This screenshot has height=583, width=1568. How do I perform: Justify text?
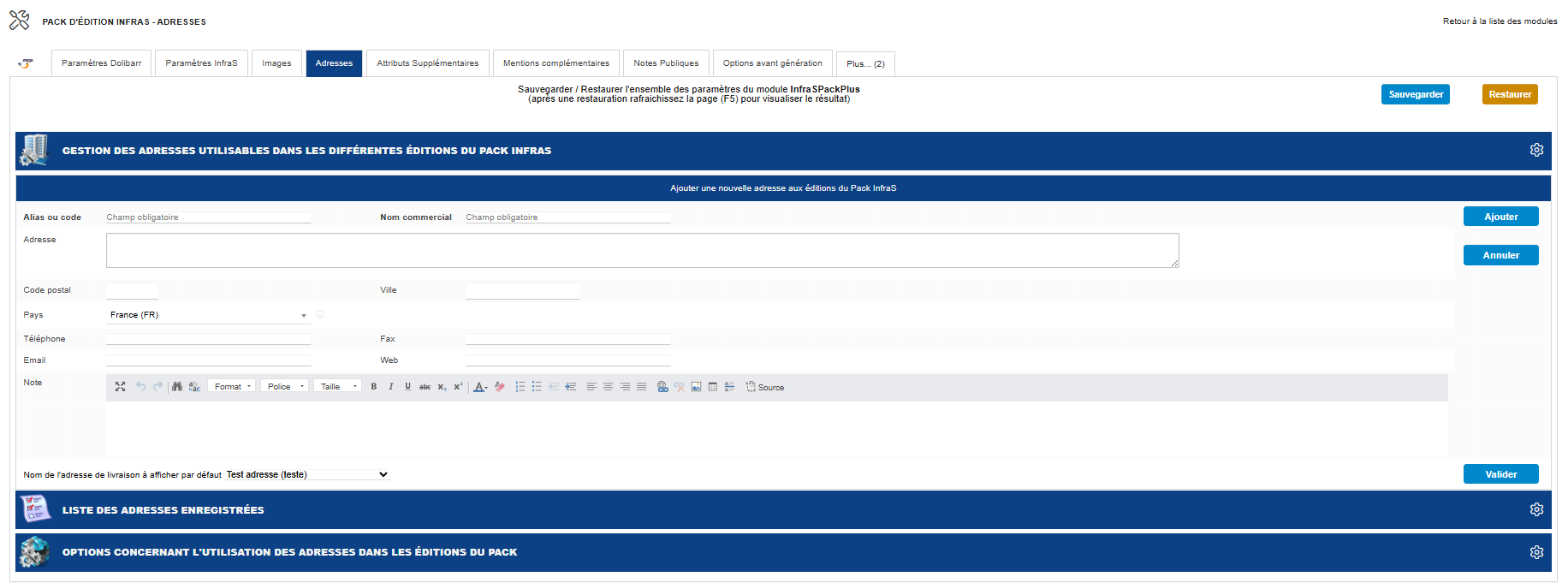click(641, 387)
